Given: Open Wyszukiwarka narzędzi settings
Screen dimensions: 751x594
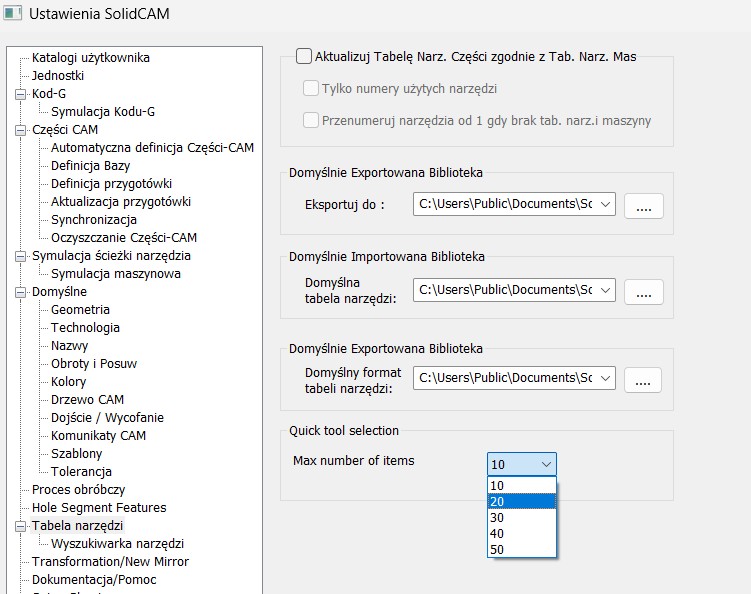Looking at the screenshot, I should 117,544.
